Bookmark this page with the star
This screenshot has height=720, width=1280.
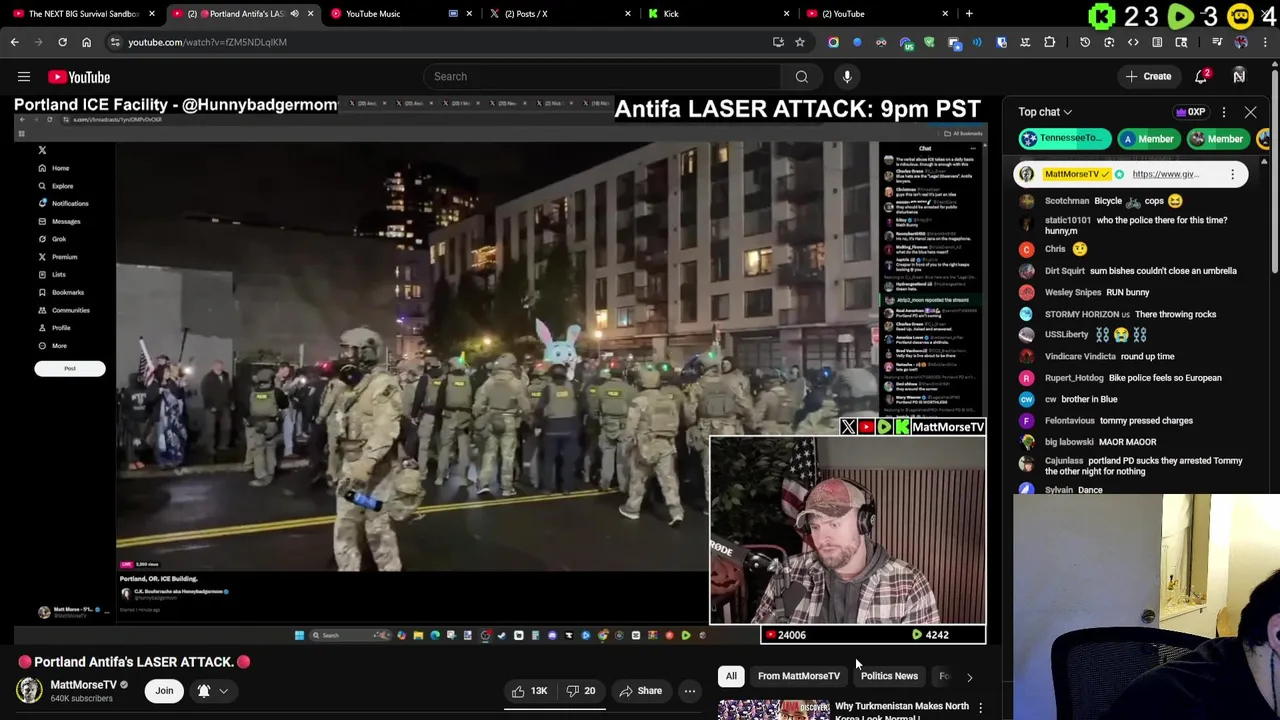[799, 42]
